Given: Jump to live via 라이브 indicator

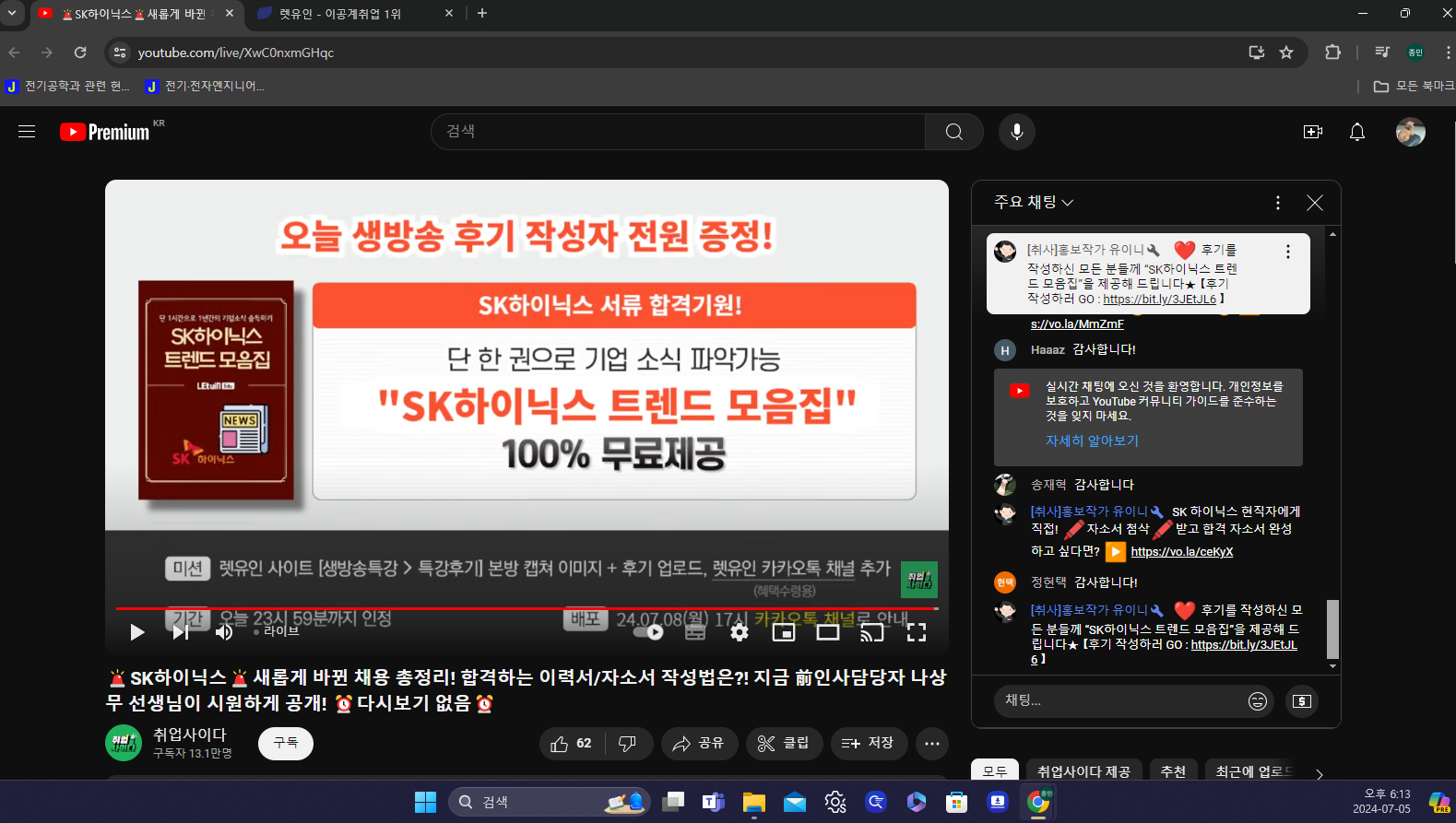Looking at the screenshot, I should 277,631.
